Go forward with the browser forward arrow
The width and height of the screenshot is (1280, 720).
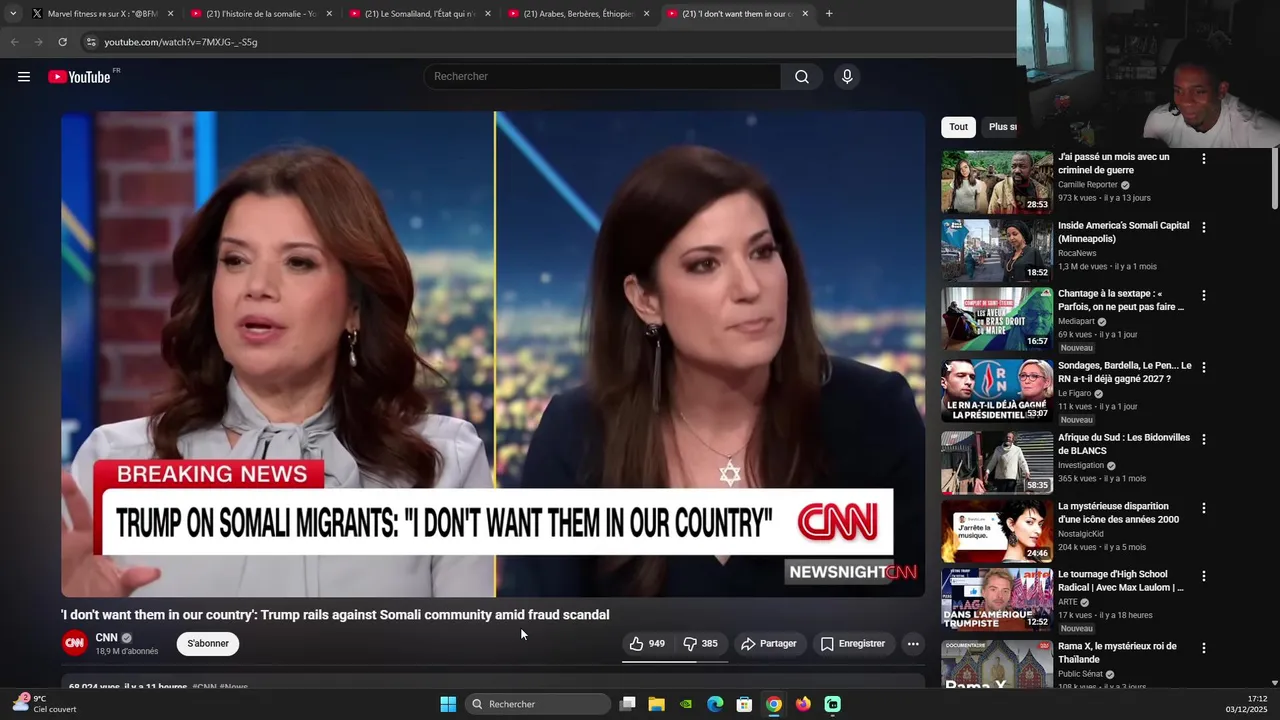(38, 42)
